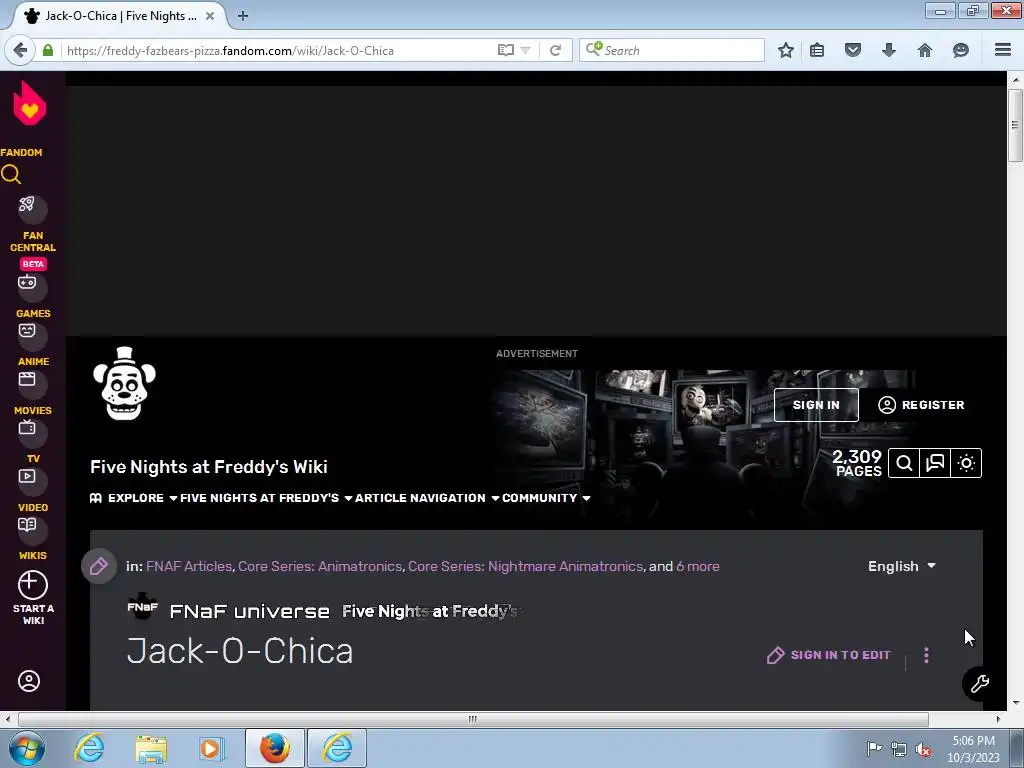Click the vertical scrollbar thumb

(x=1015, y=125)
